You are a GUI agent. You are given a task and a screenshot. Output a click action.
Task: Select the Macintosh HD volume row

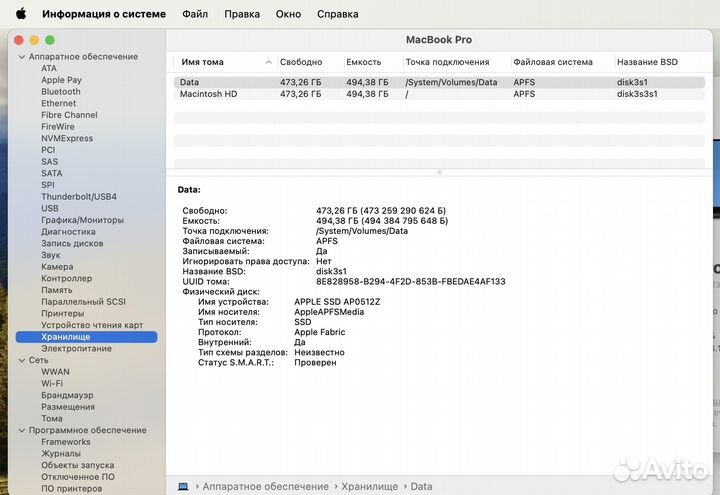439,94
